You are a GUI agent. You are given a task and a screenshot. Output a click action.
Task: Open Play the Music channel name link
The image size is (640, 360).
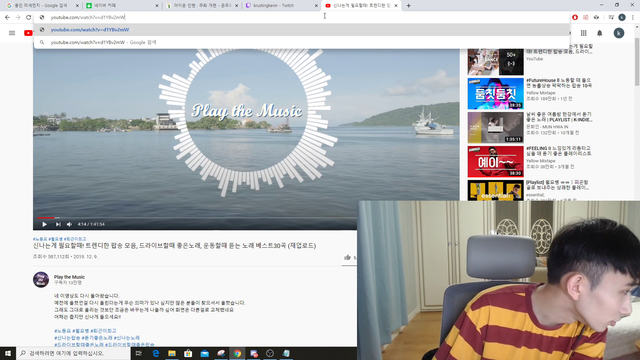coord(69,277)
